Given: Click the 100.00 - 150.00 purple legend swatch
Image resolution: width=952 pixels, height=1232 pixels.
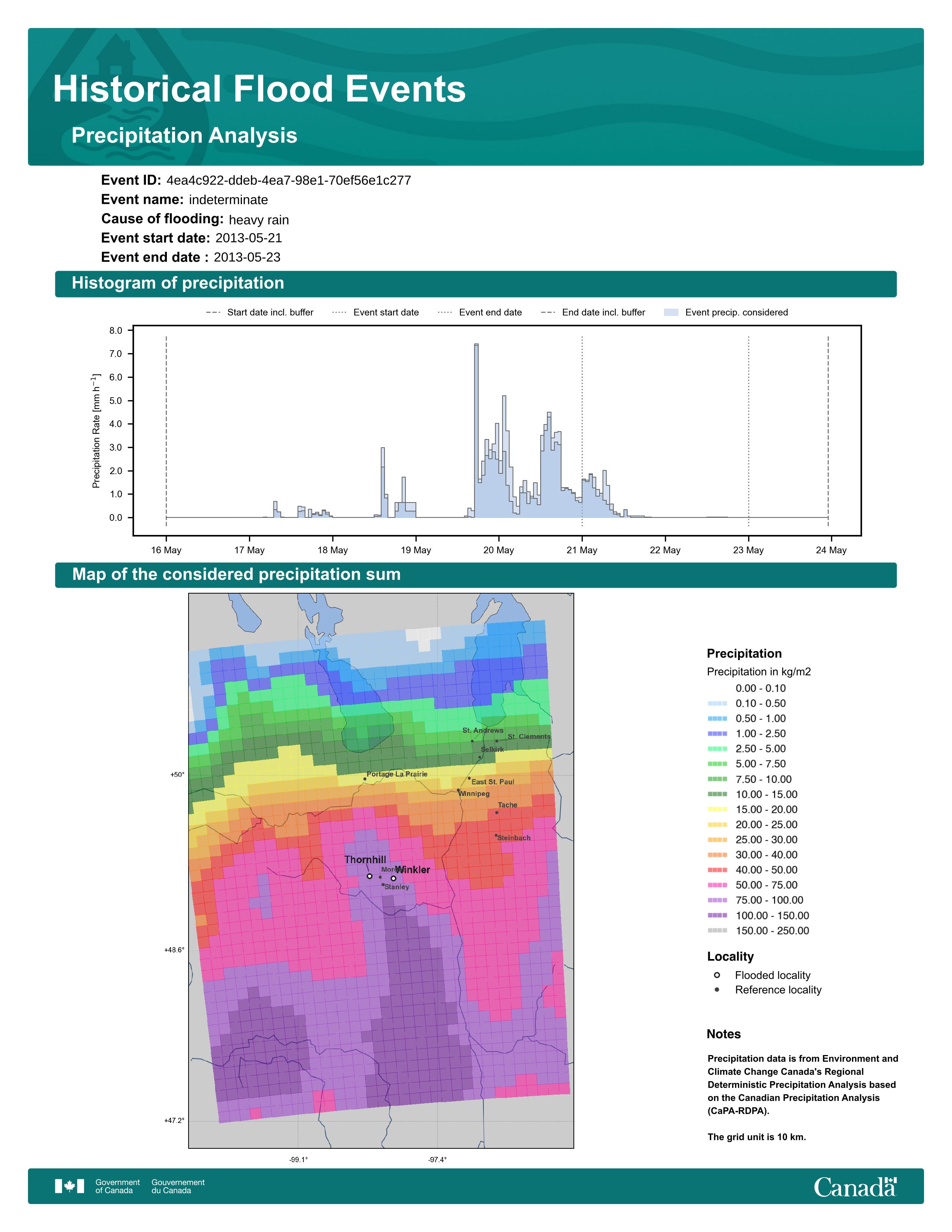Looking at the screenshot, I should click(x=718, y=915).
